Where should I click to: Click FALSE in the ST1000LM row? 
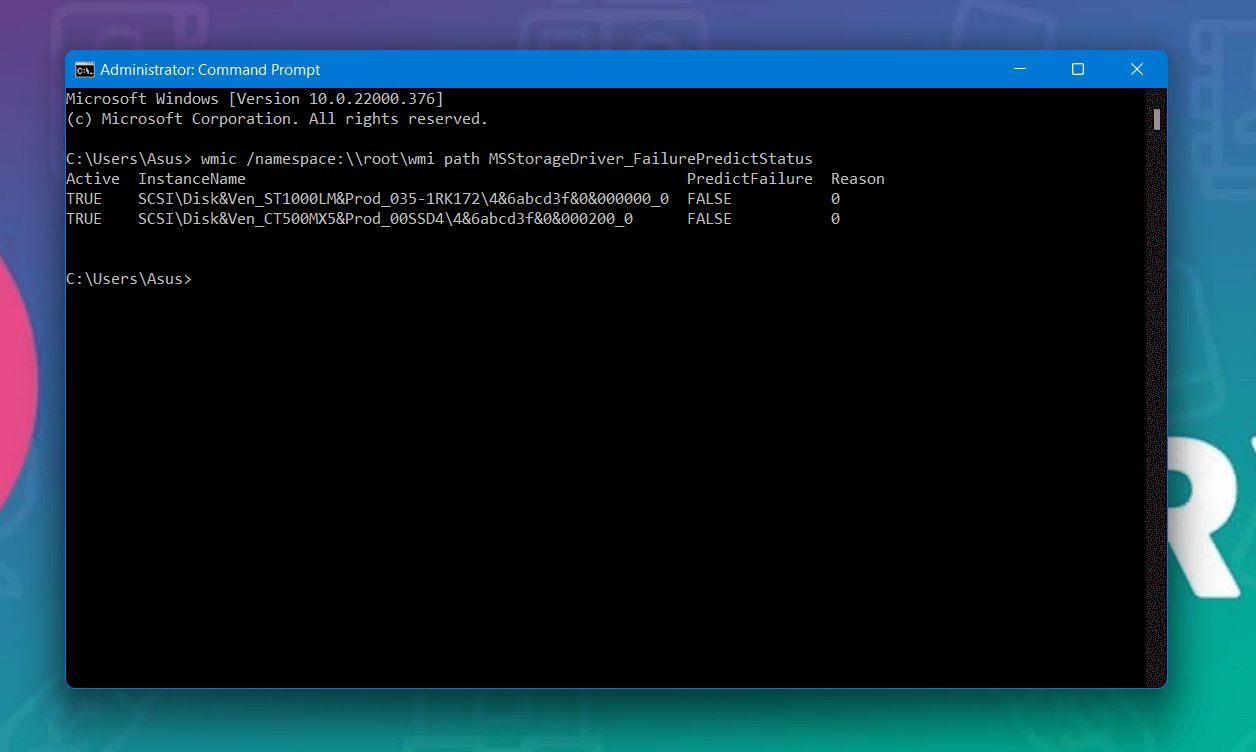click(709, 199)
